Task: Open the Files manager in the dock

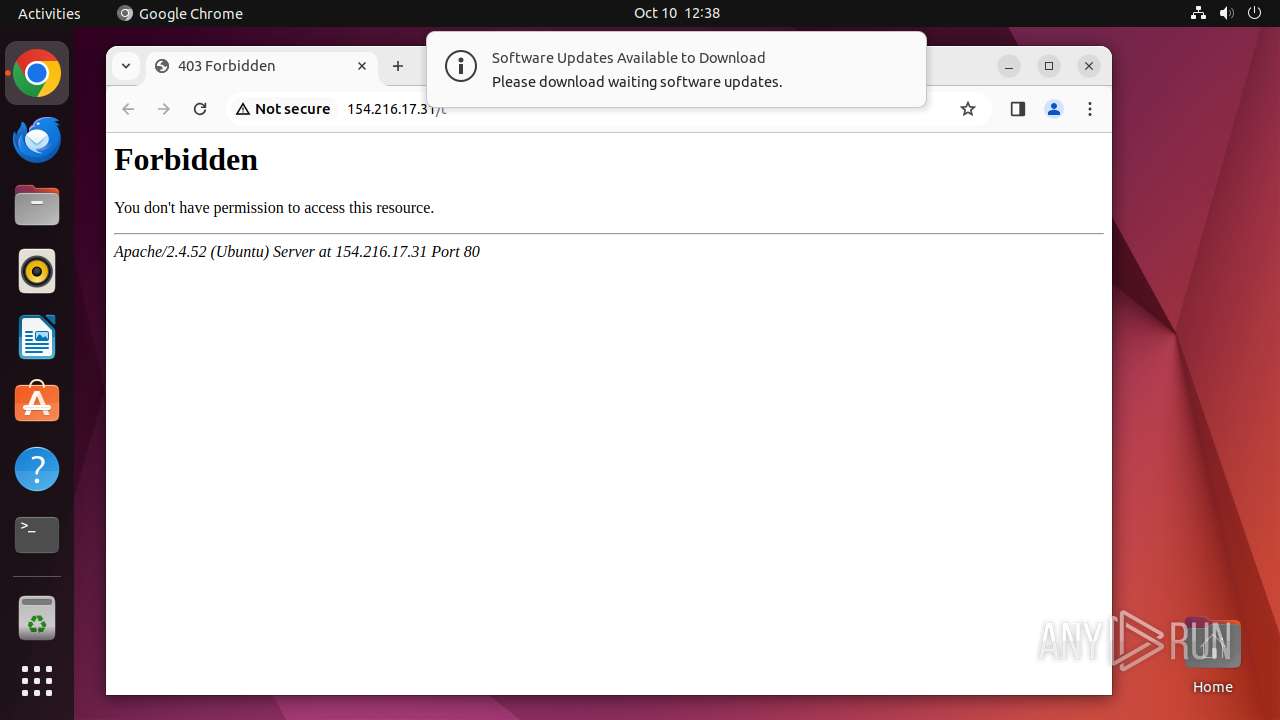Action: point(37,205)
